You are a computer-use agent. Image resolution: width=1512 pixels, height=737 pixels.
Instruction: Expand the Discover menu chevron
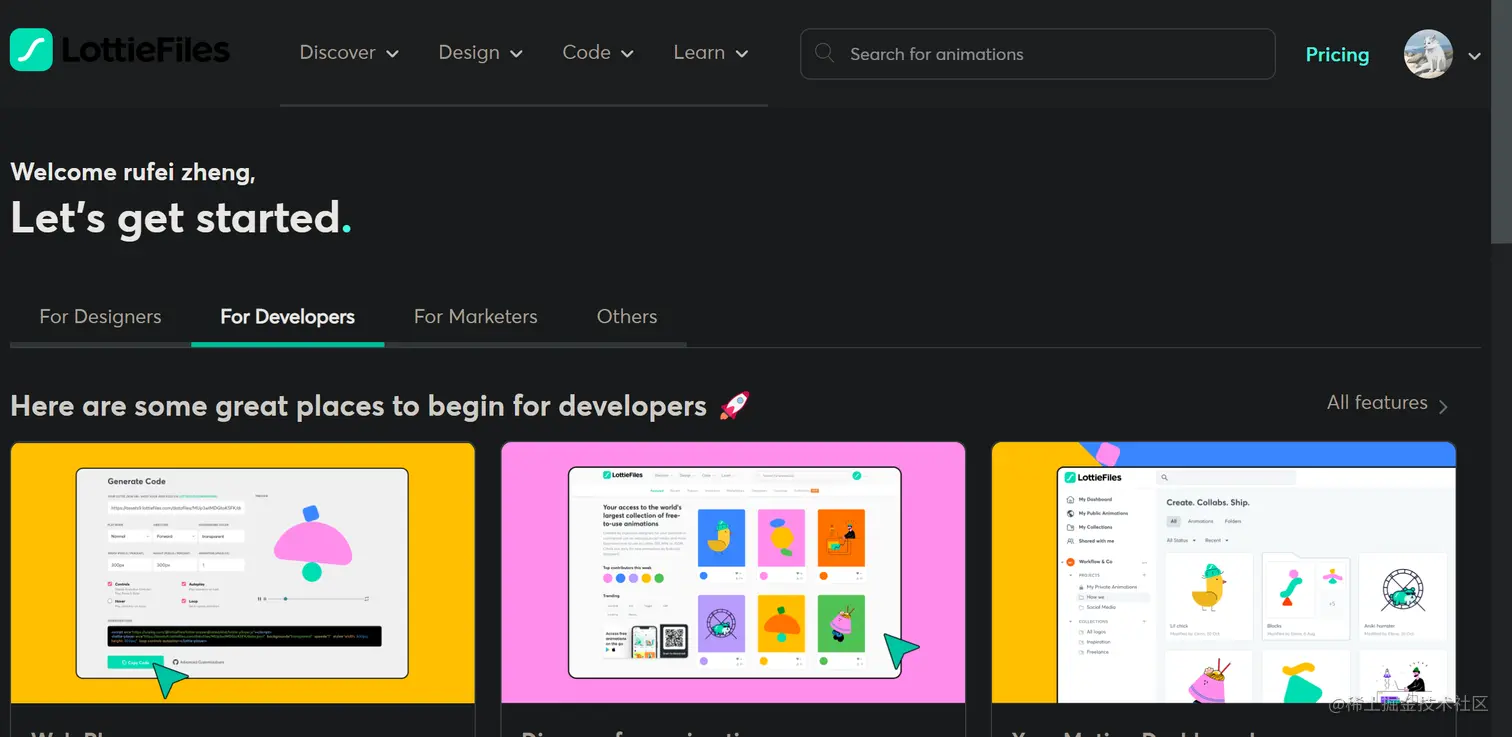coord(393,54)
